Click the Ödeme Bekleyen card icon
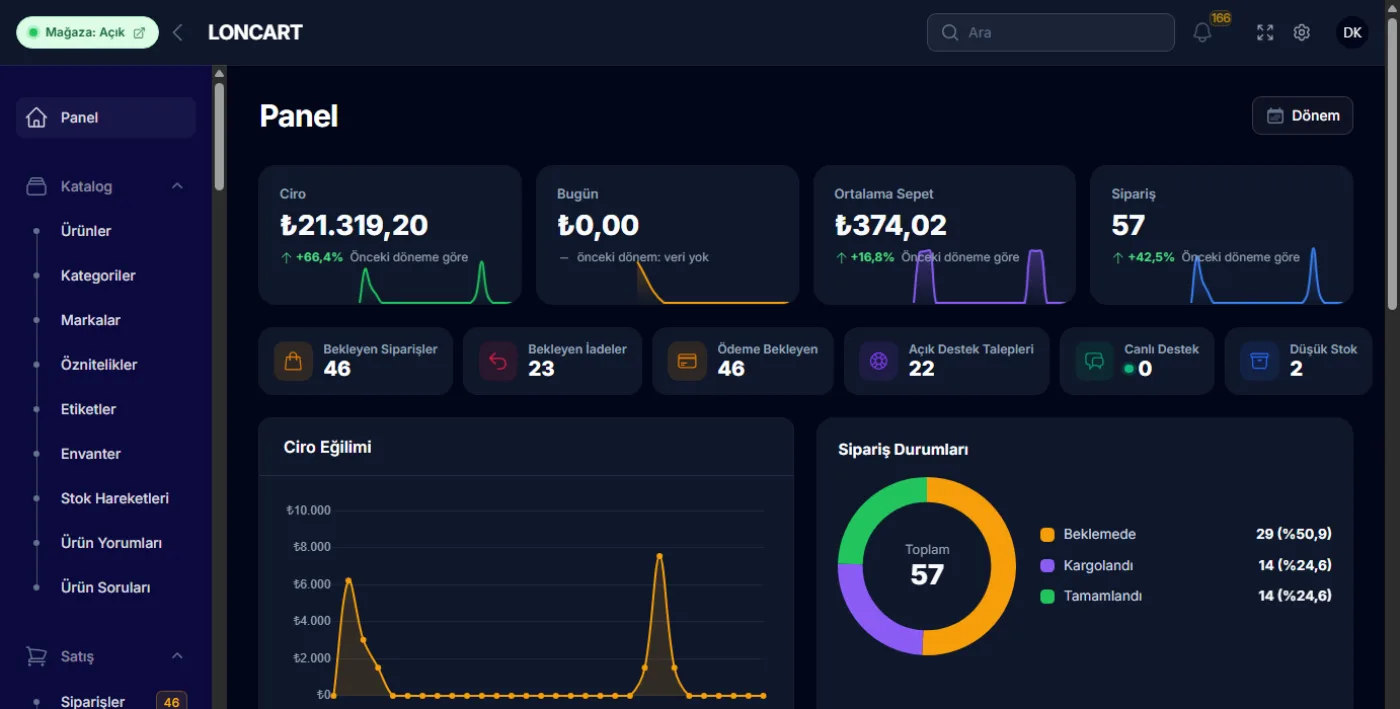The width and height of the screenshot is (1400, 709). (687, 361)
